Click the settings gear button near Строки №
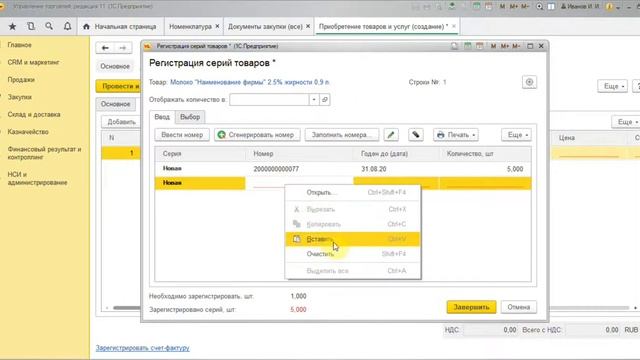 (x=529, y=82)
